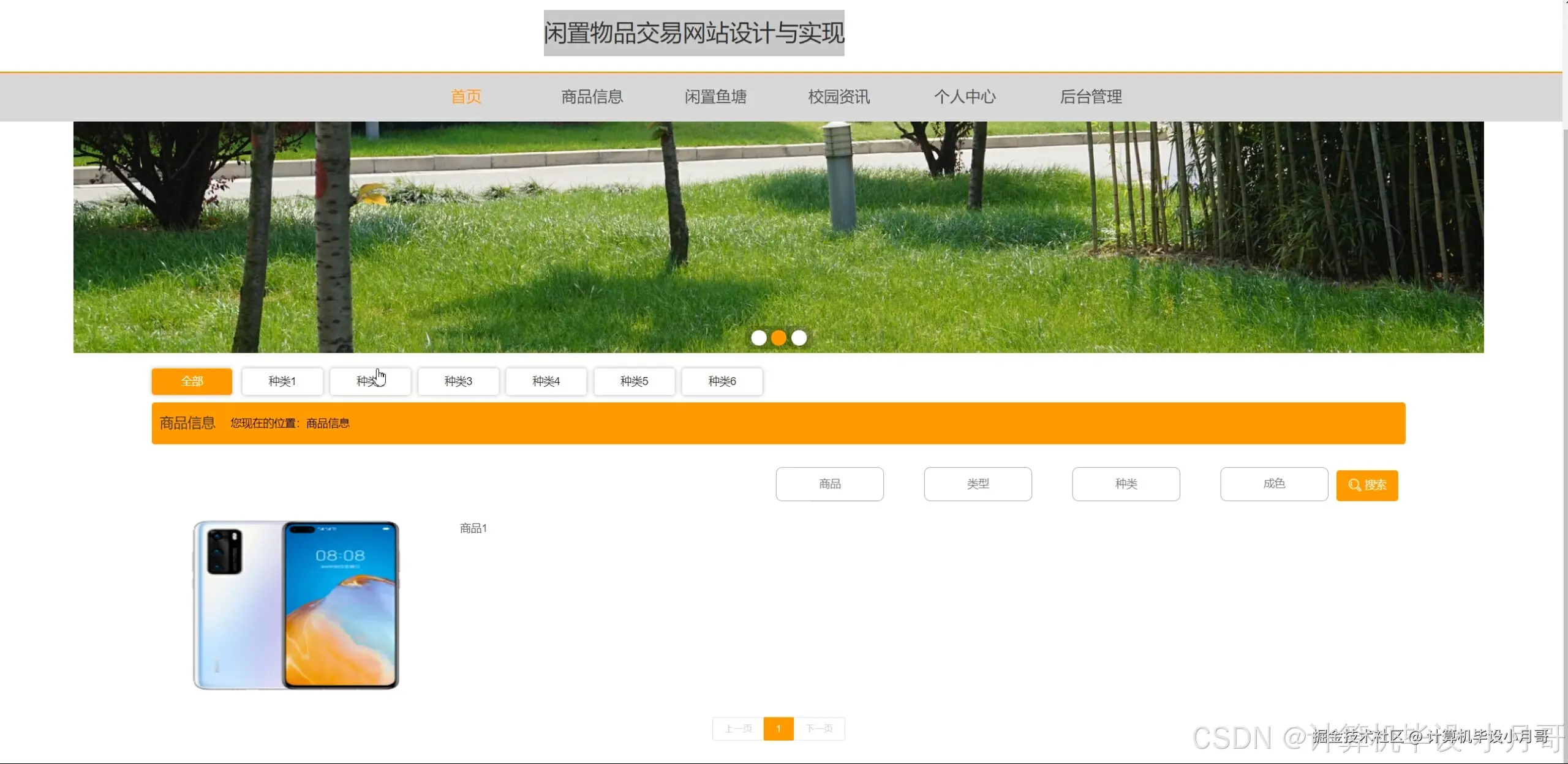The image size is (1568, 764).
Task: Select the third carousel indicator dot
Action: click(799, 338)
